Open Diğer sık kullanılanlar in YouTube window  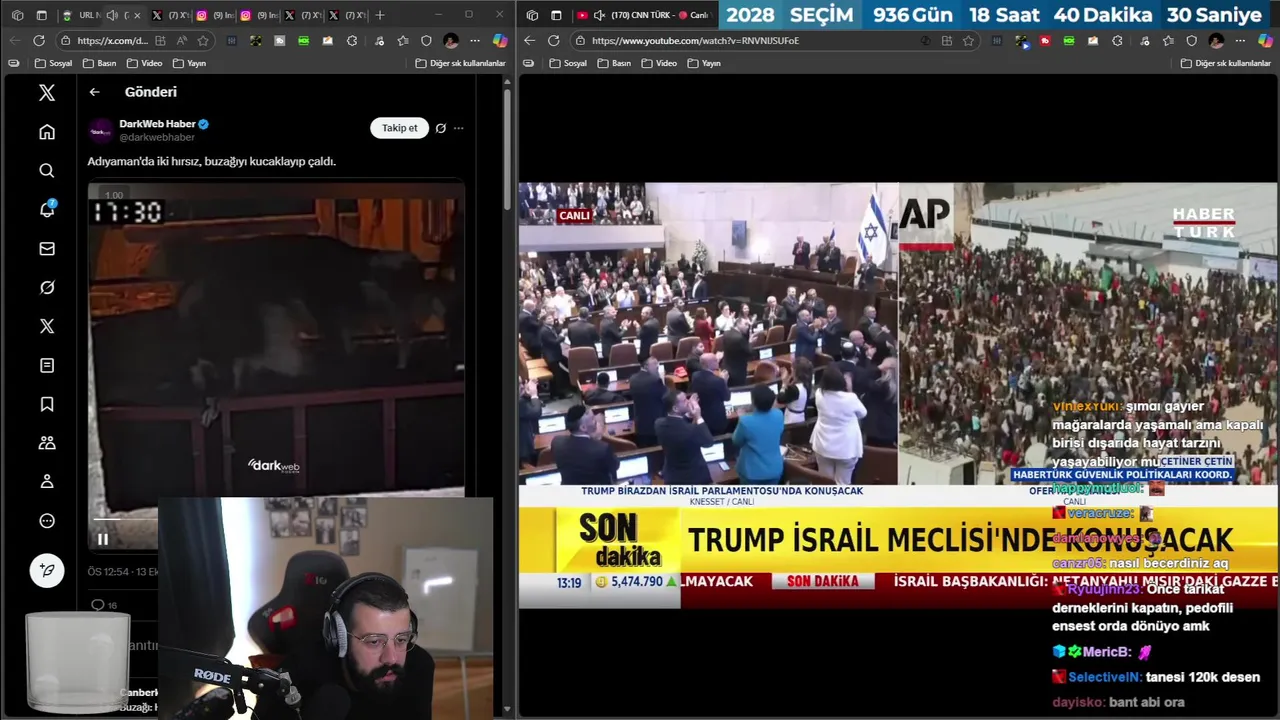1225,63
